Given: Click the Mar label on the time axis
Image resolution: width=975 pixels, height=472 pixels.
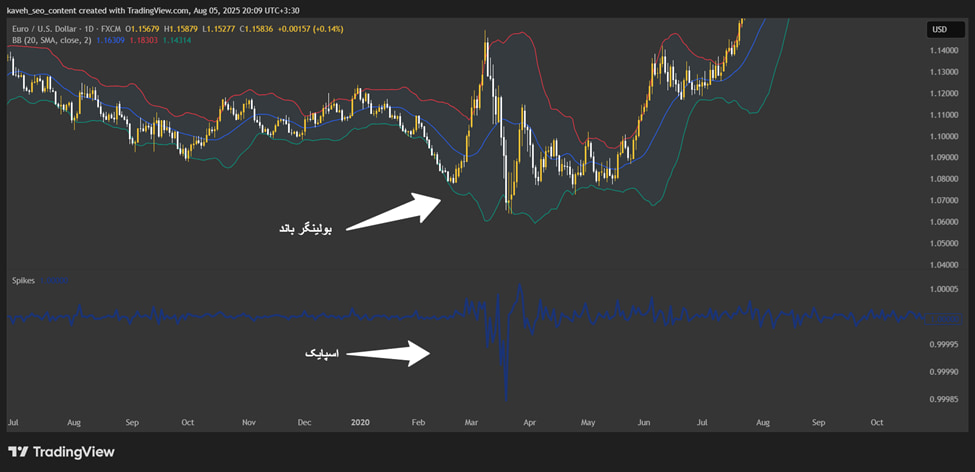Looking at the screenshot, I should pos(472,422).
